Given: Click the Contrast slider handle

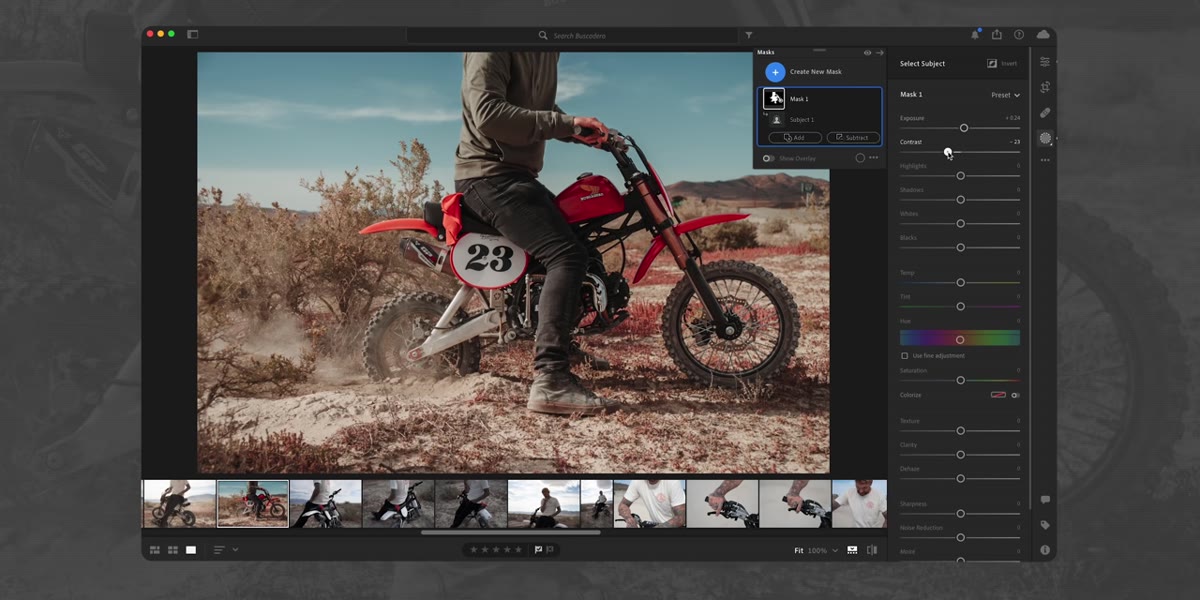Looking at the screenshot, I should click(x=948, y=152).
